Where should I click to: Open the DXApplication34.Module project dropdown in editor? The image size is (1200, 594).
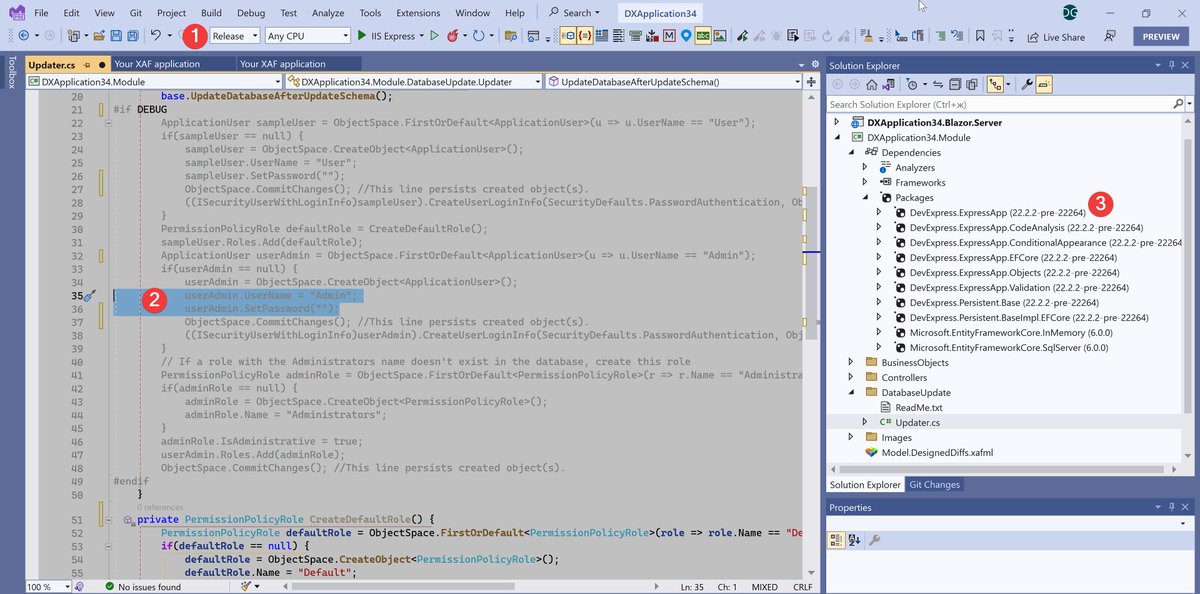click(x=153, y=82)
